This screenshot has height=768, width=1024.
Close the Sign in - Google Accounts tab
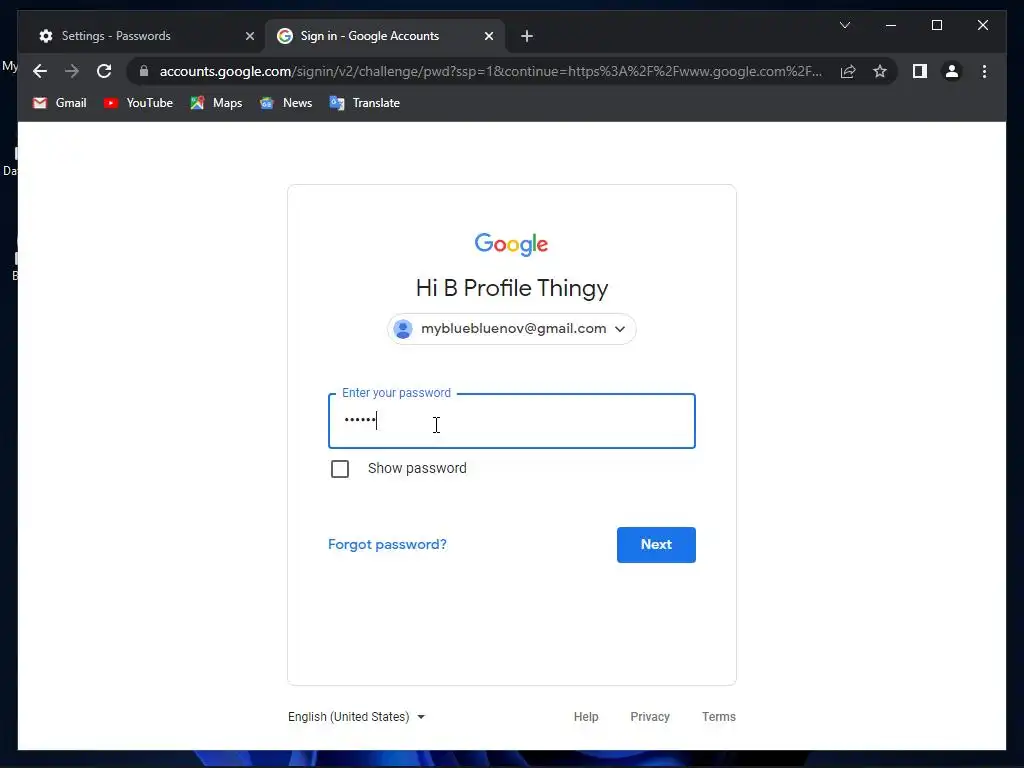488,36
